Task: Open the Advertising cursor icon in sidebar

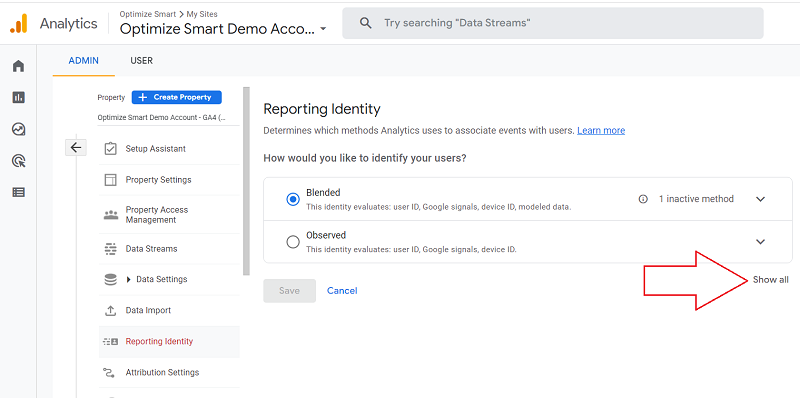Action: coord(18,161)
